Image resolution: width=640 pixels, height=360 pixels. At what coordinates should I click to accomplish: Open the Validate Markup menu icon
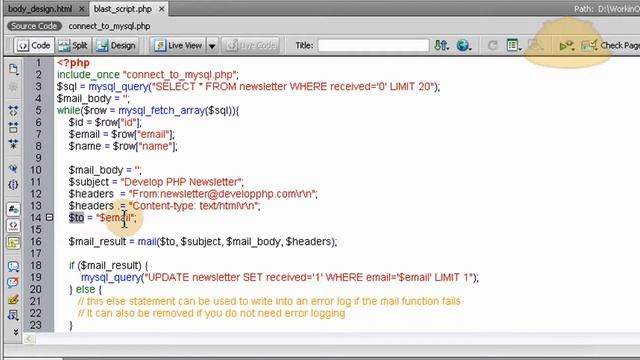click(x=567, y=45)
